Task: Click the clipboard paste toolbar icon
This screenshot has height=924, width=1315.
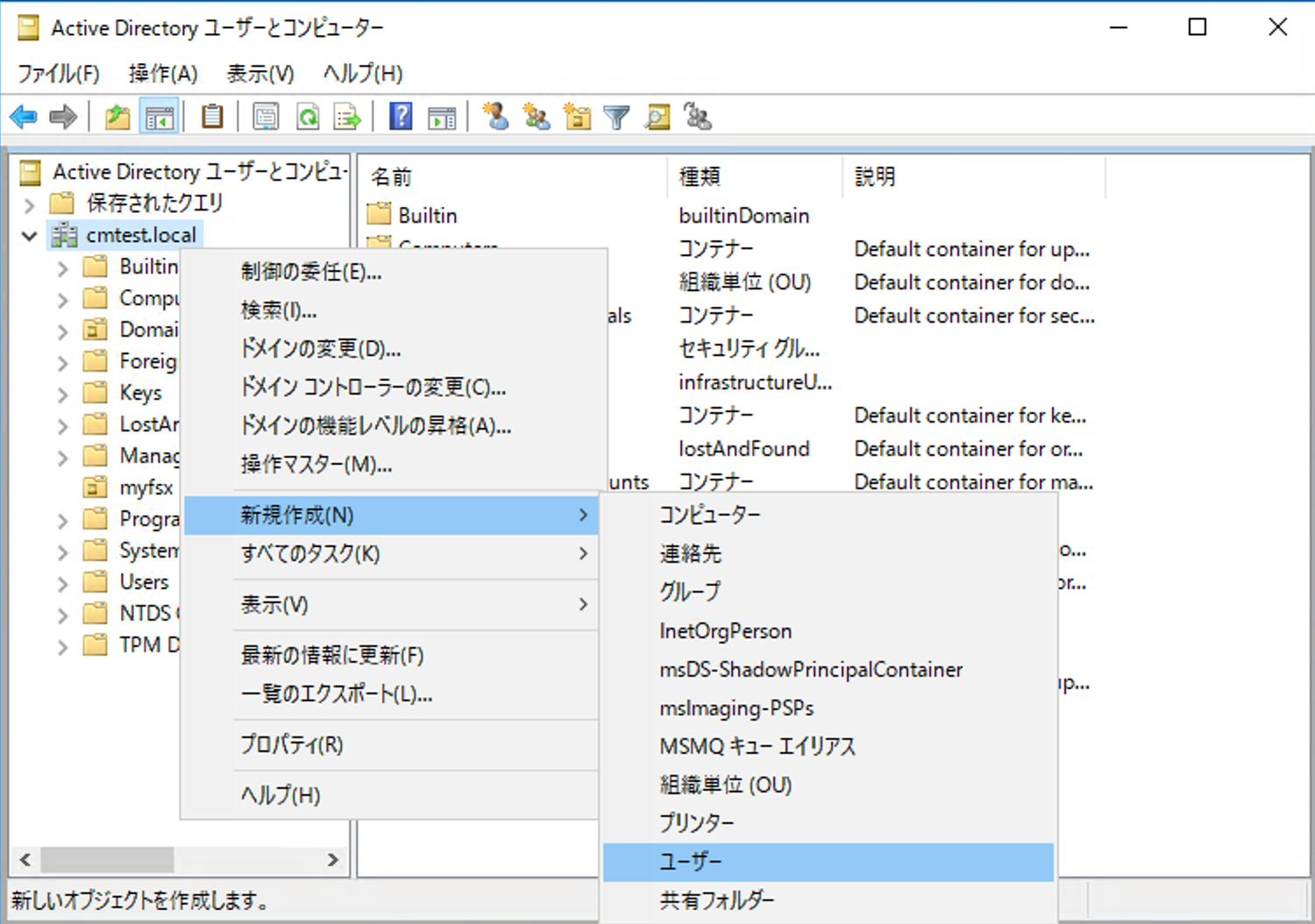Action: coord(212,117)
